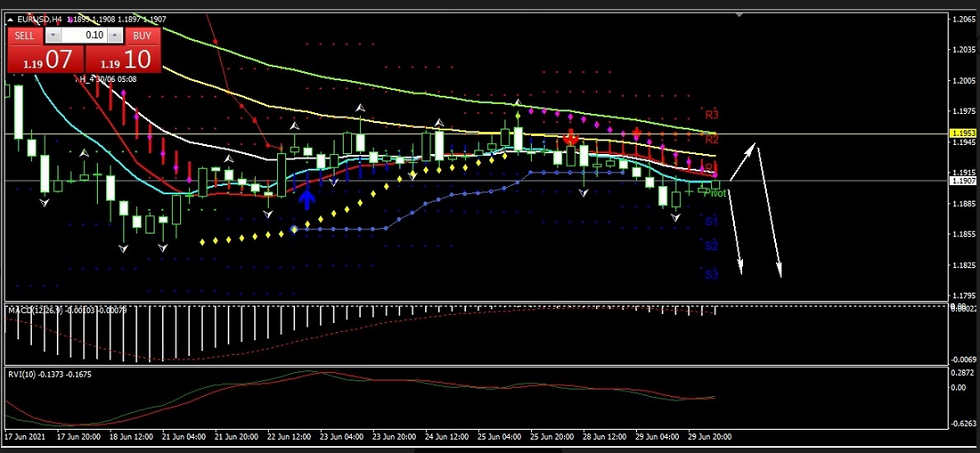Select the R3 resistance level label
980x453 pixels.
pos(712,115)
